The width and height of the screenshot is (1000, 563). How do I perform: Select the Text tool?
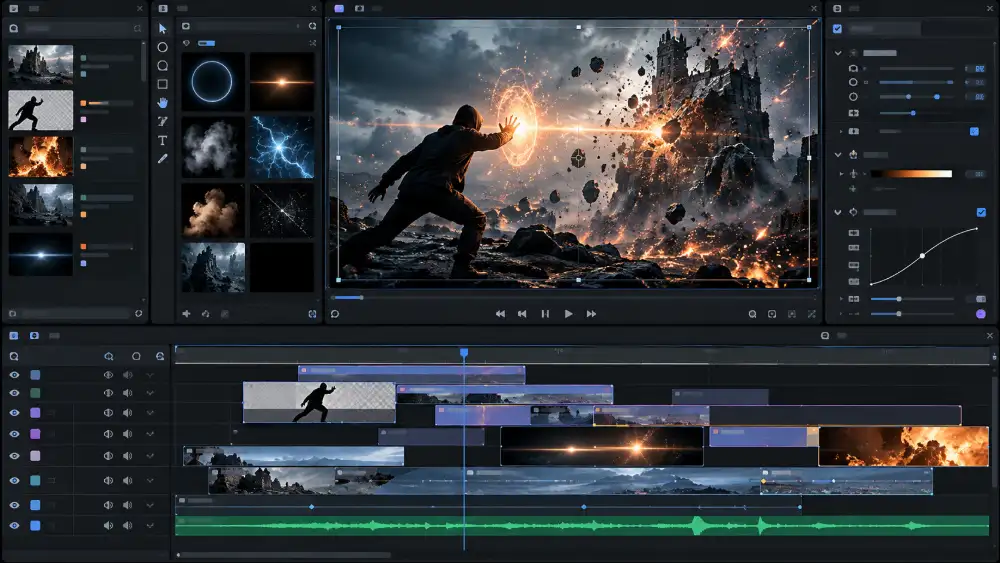point(163,140)
